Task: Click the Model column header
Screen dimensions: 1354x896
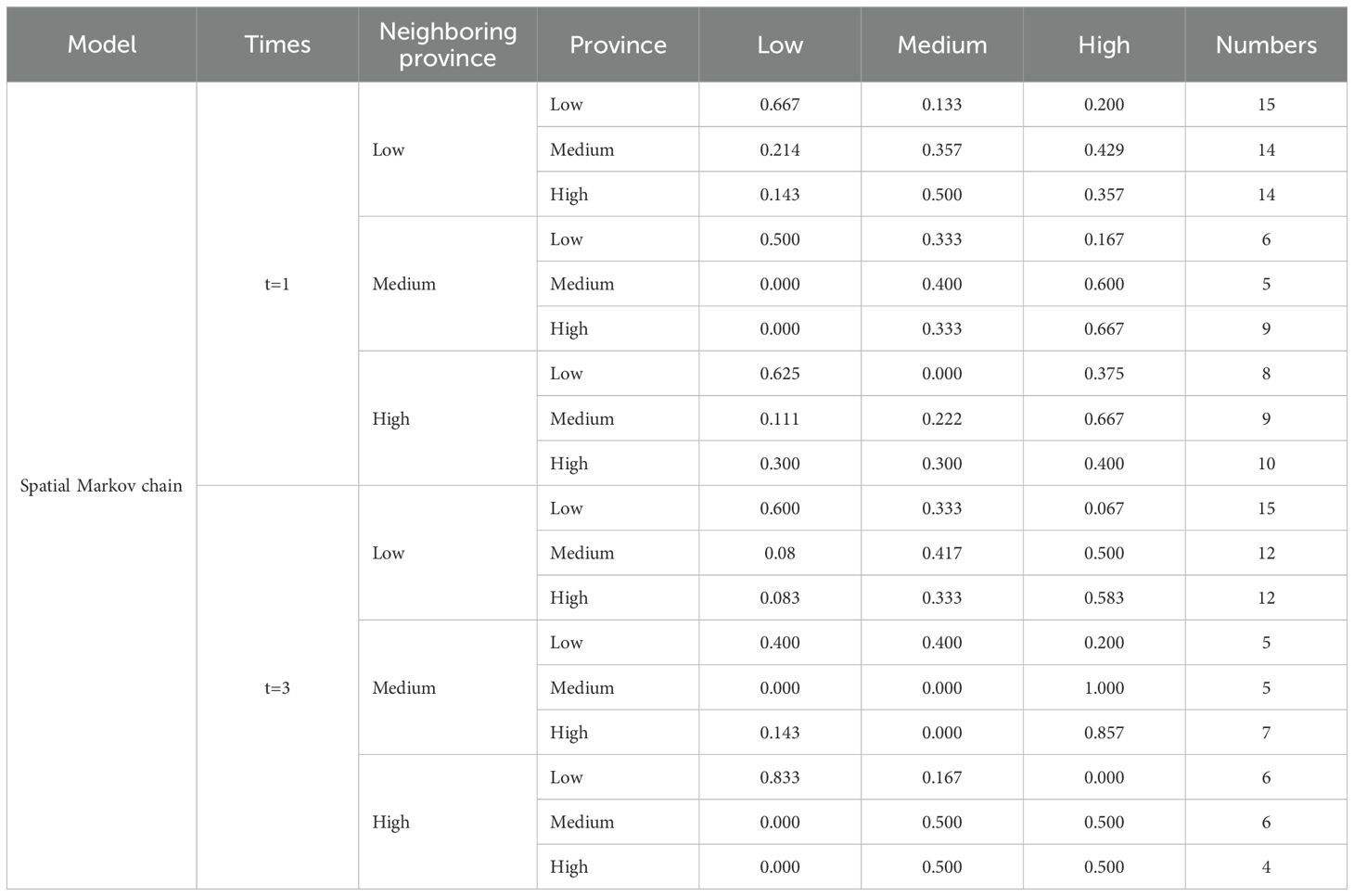Action: pos(102,45)
